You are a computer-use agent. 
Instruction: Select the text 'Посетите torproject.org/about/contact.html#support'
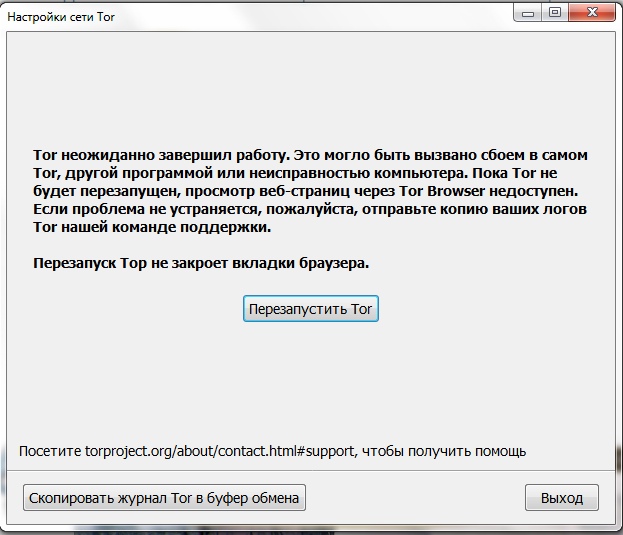(187, 452)
